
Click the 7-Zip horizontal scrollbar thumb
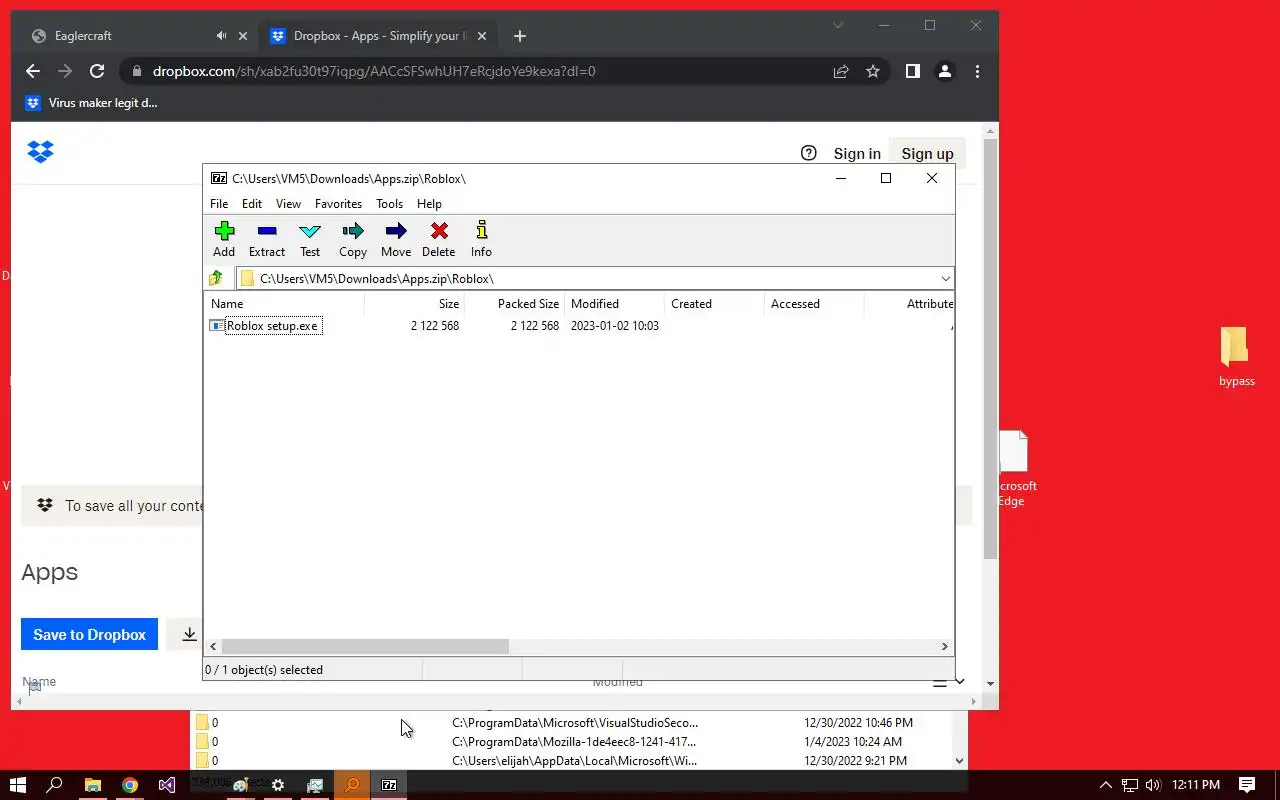tap(365, 647)
